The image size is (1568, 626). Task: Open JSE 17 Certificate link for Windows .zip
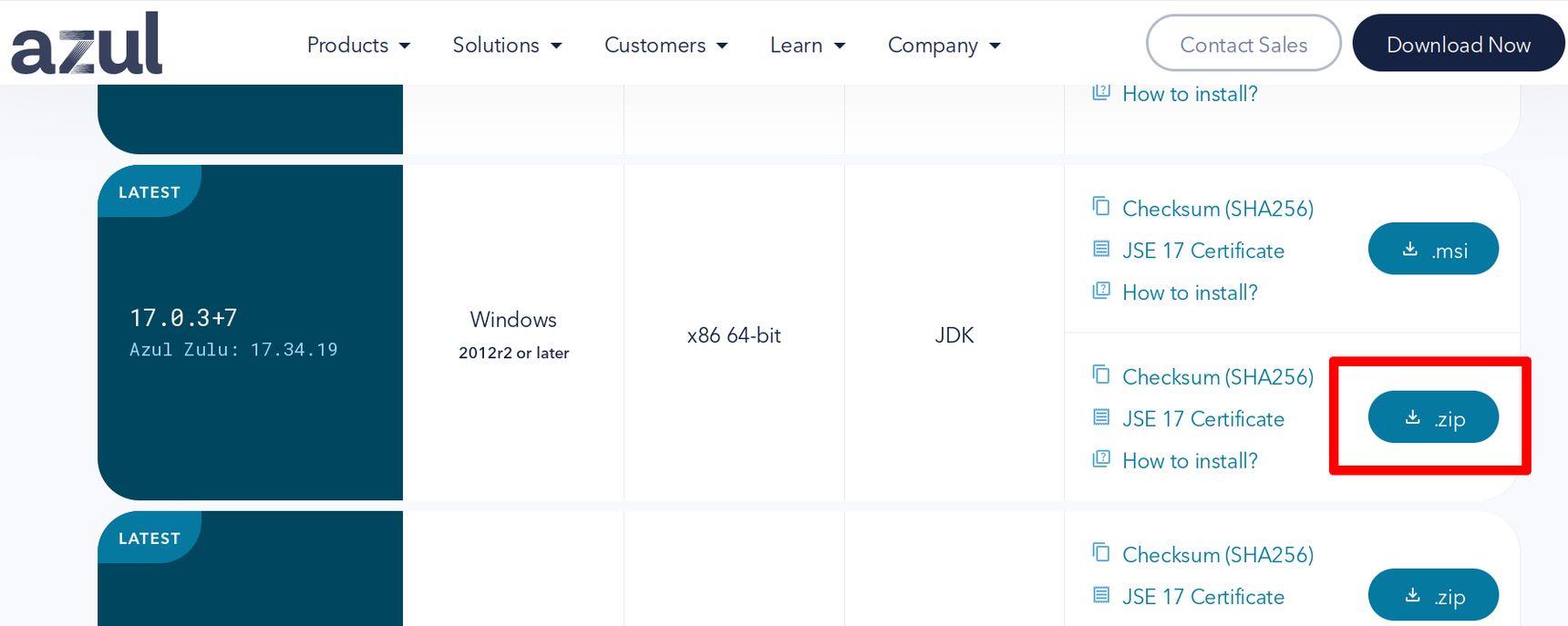[x=1203, y=419]
